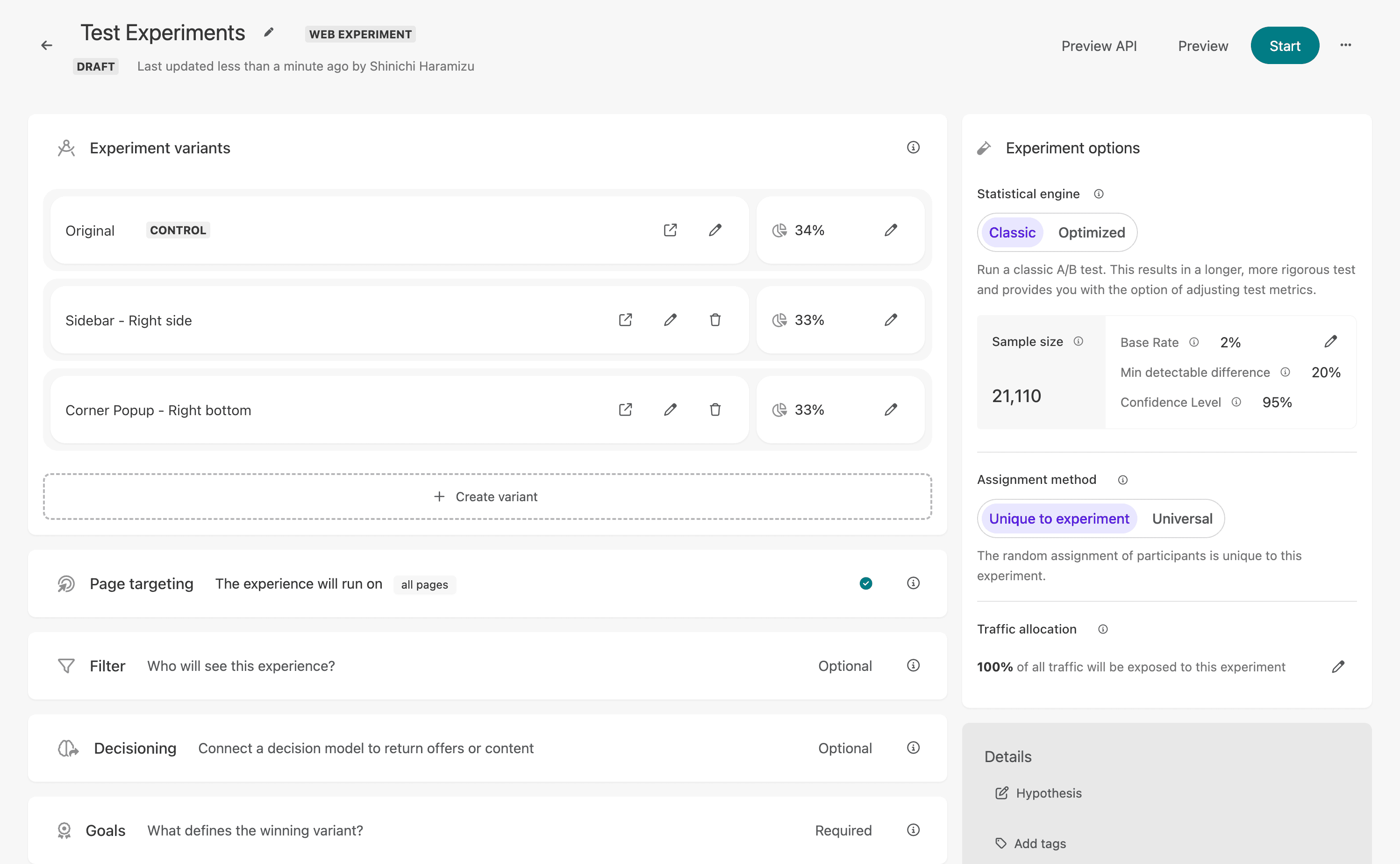
Task: Select the Classic statistical engine option
Action: pos(1012,232)
